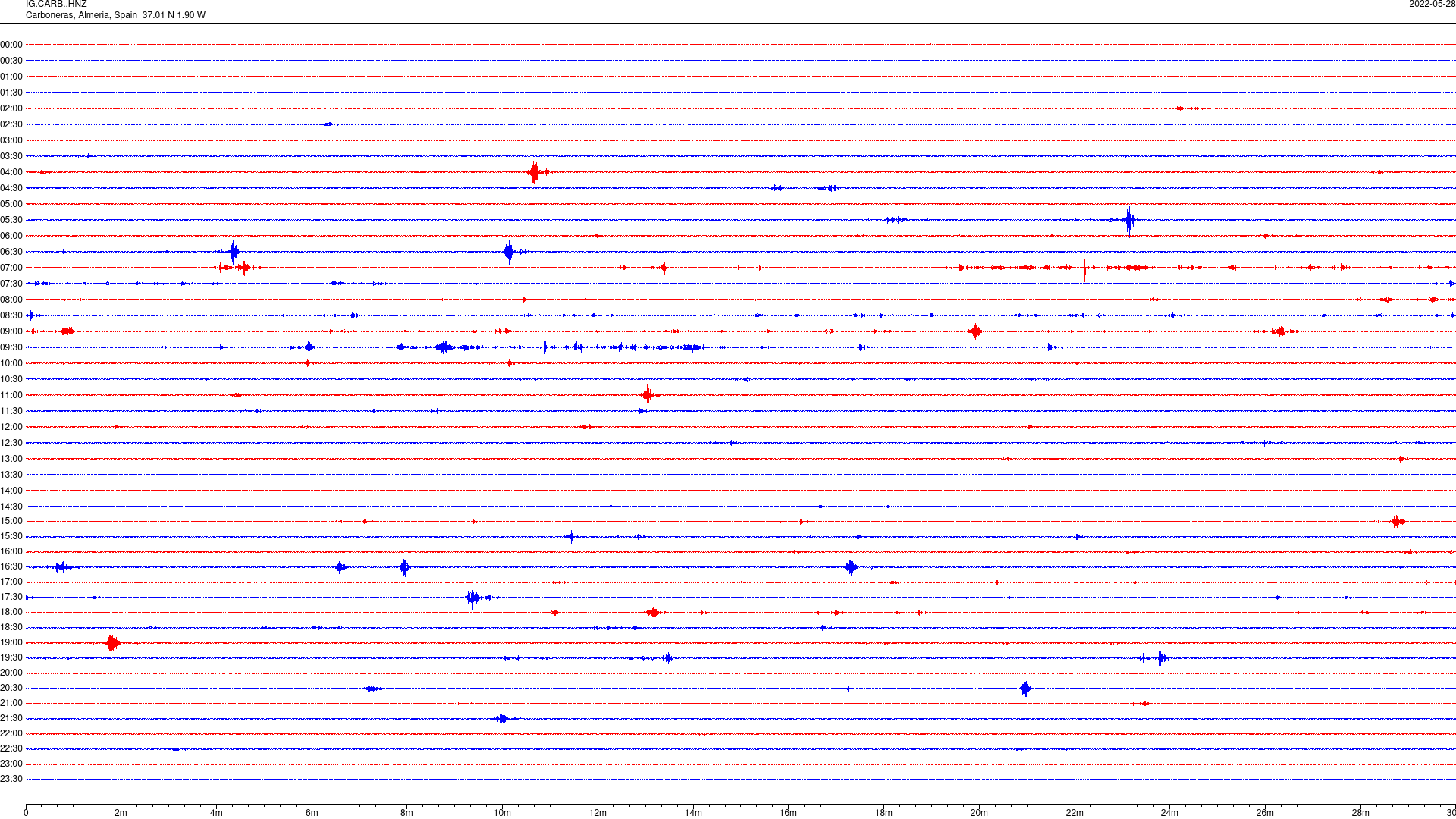This screenshot has height=819, width=1456.
Task: Click the 23:30 trace time label
Action: coord(11,779)
